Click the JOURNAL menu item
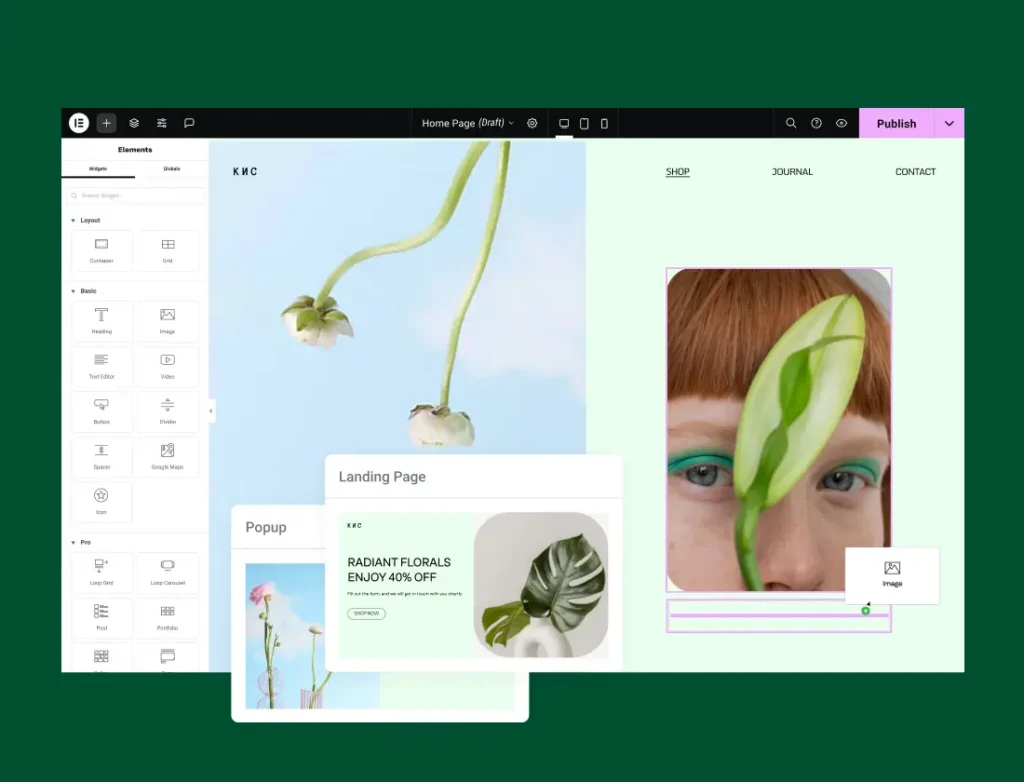The width and height of the screenshot is (1024, 782). coord(792,172)
